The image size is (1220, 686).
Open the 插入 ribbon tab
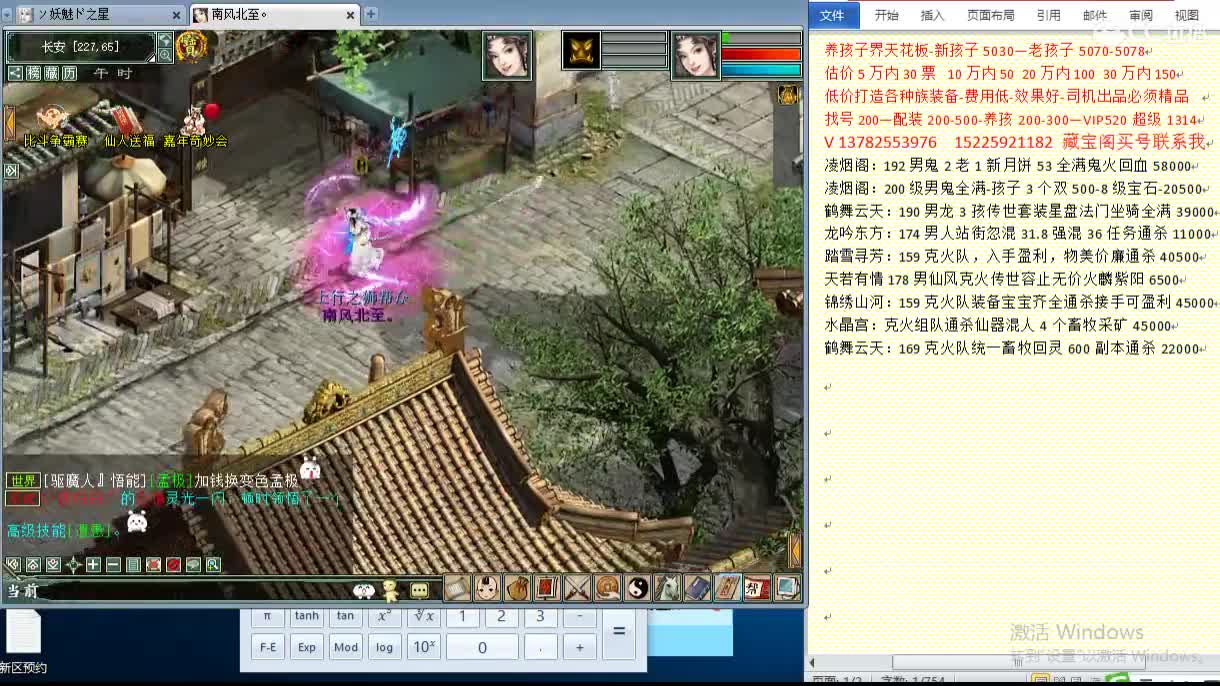[932, 15]
